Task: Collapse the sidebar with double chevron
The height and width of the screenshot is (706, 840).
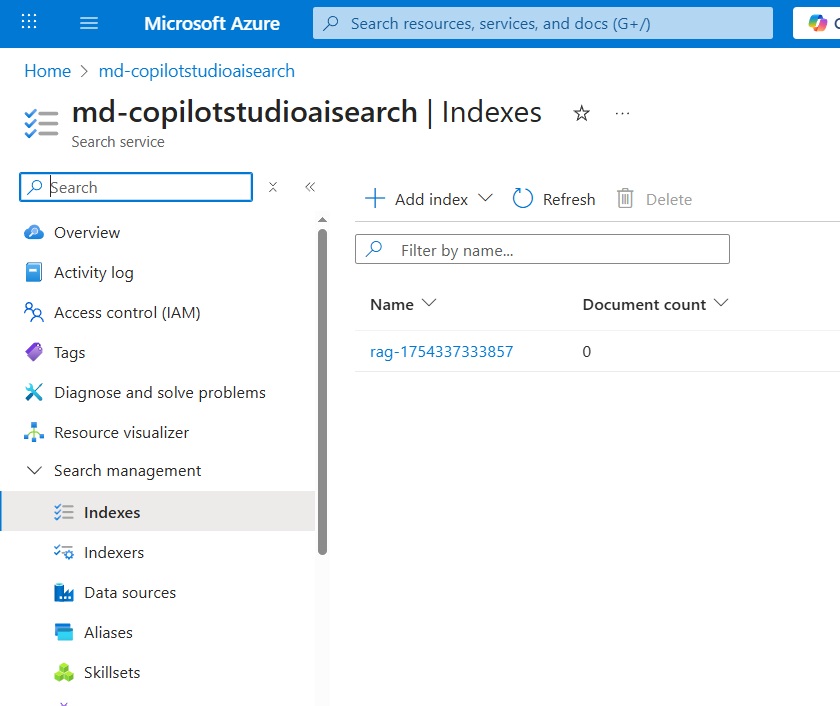Action: click(310, 187)
